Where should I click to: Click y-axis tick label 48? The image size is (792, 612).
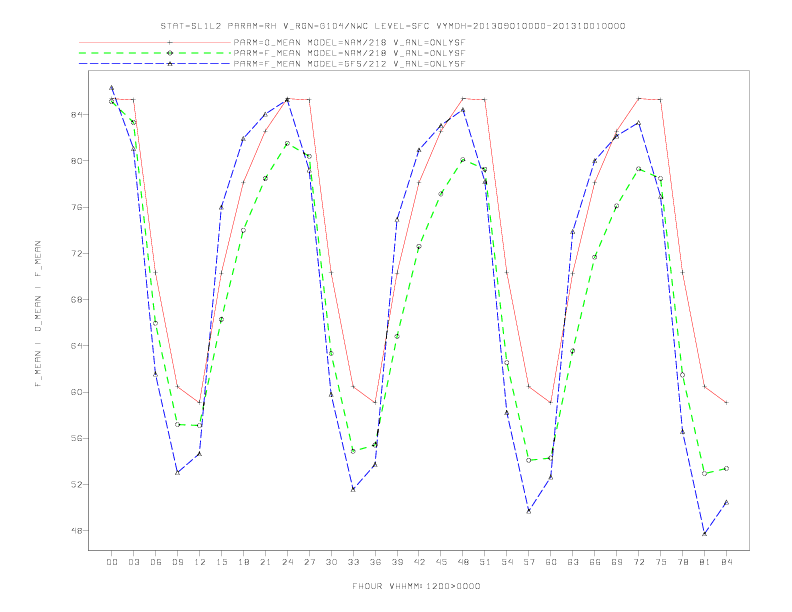[76, 531]
